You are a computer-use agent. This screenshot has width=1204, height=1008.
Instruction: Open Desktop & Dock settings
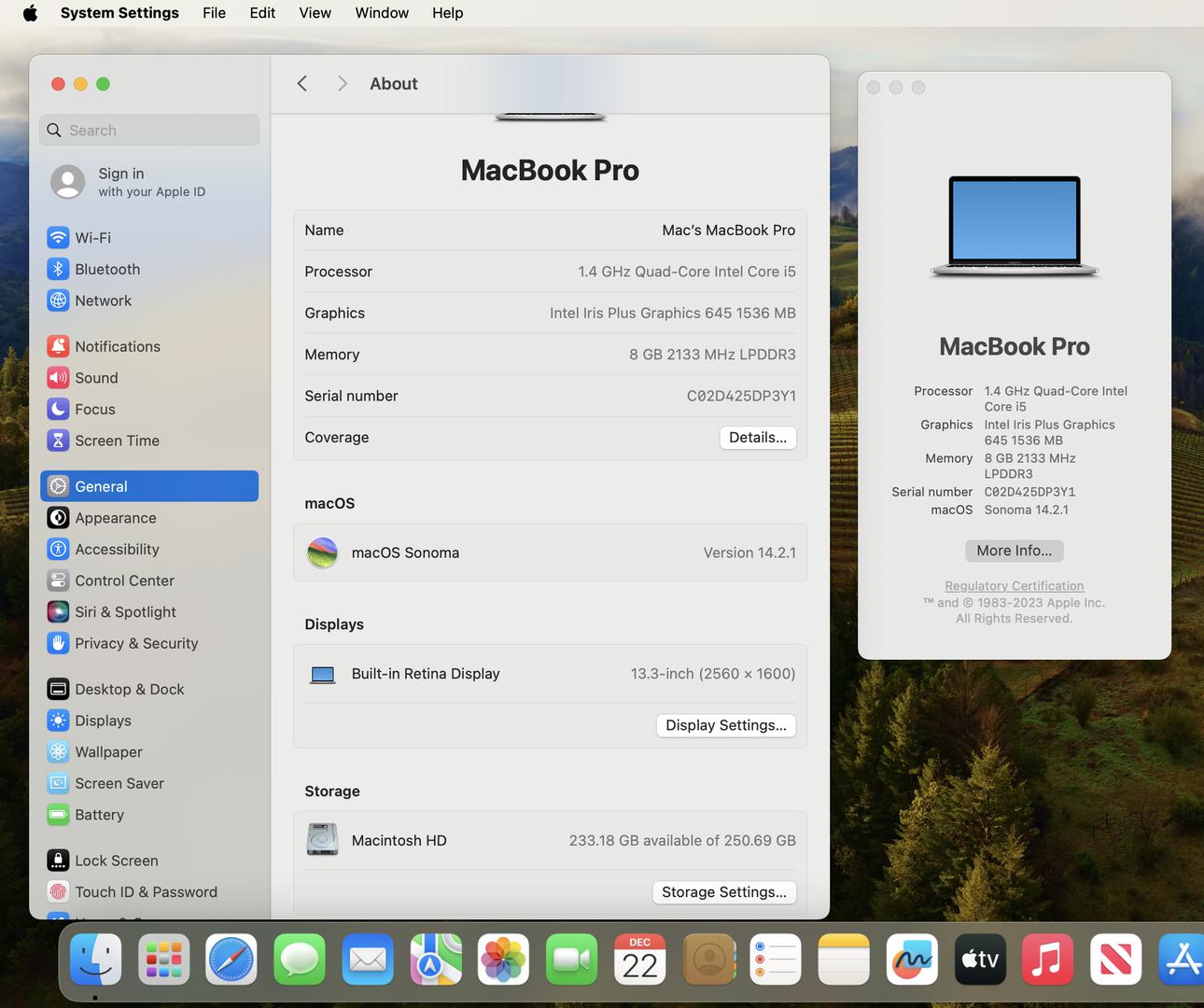(149, 689)
